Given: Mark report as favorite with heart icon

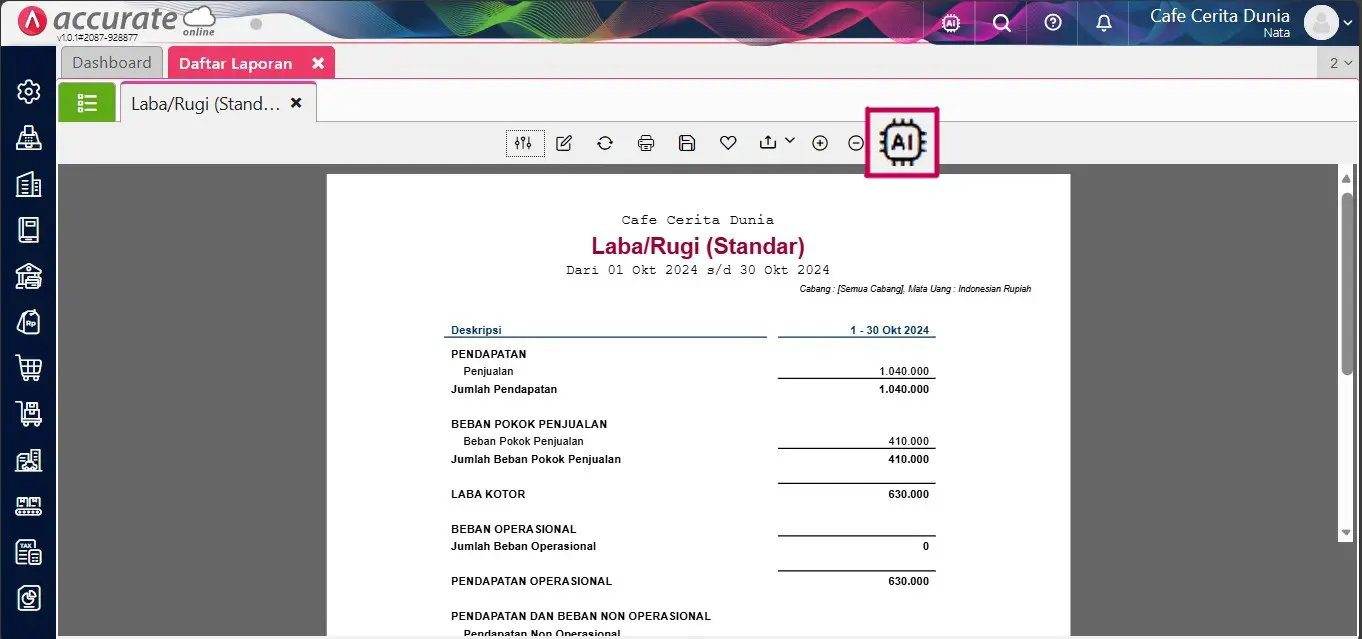Looking at the screenshot, I should click(x=728, y=143).
